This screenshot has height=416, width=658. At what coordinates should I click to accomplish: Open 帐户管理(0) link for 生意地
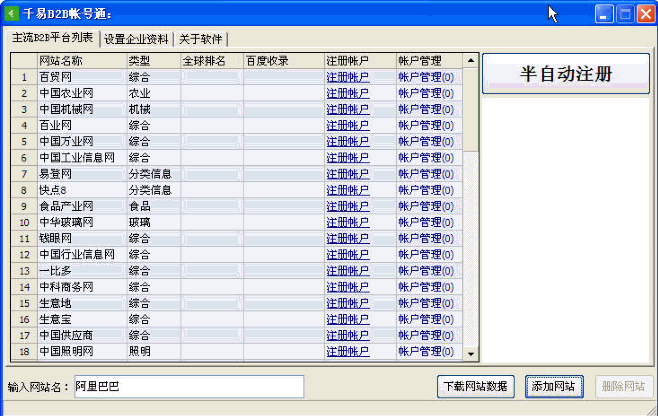pos(426,303)
